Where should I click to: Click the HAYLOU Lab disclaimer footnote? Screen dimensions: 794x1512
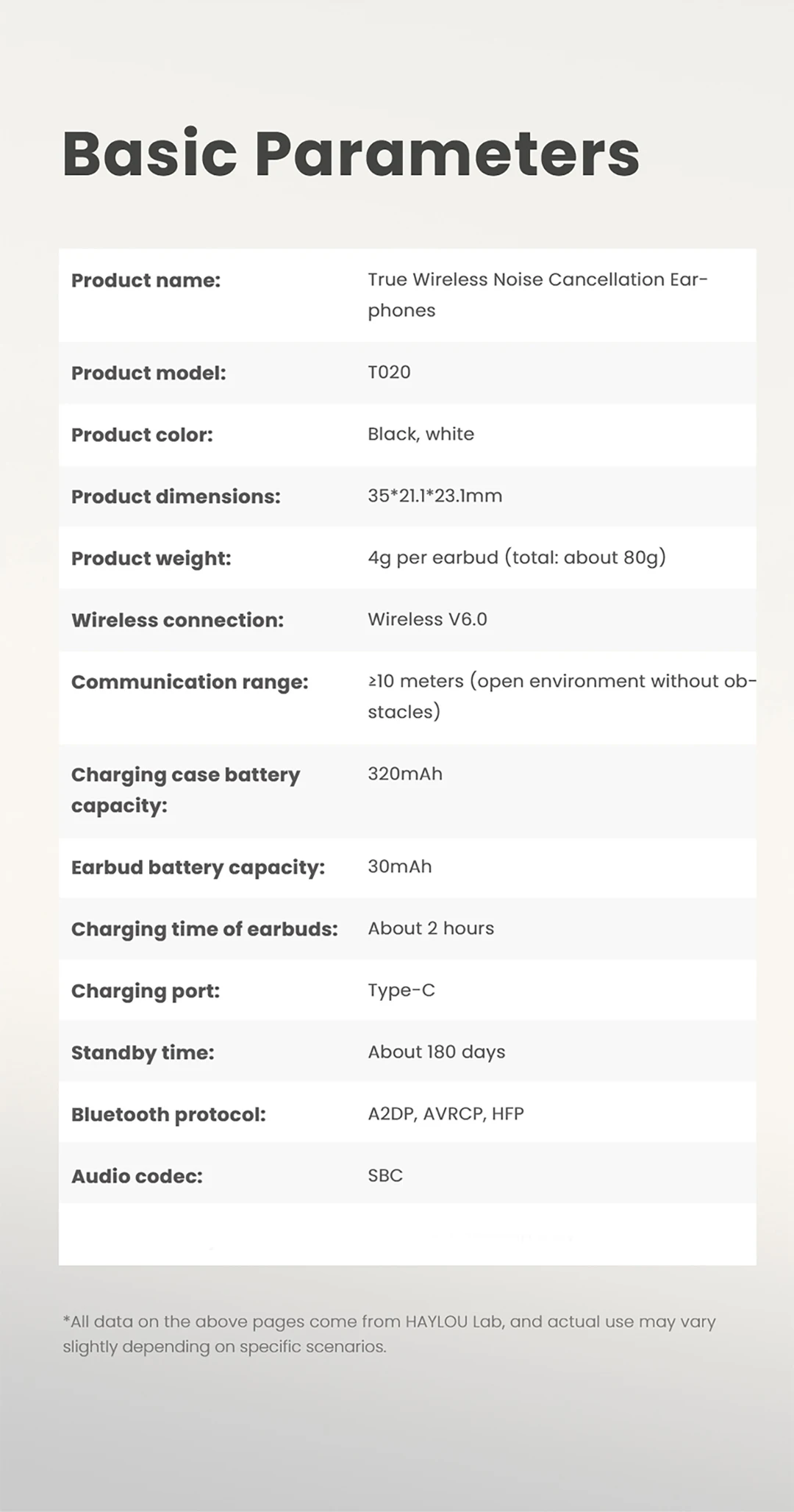point(389,1334)
